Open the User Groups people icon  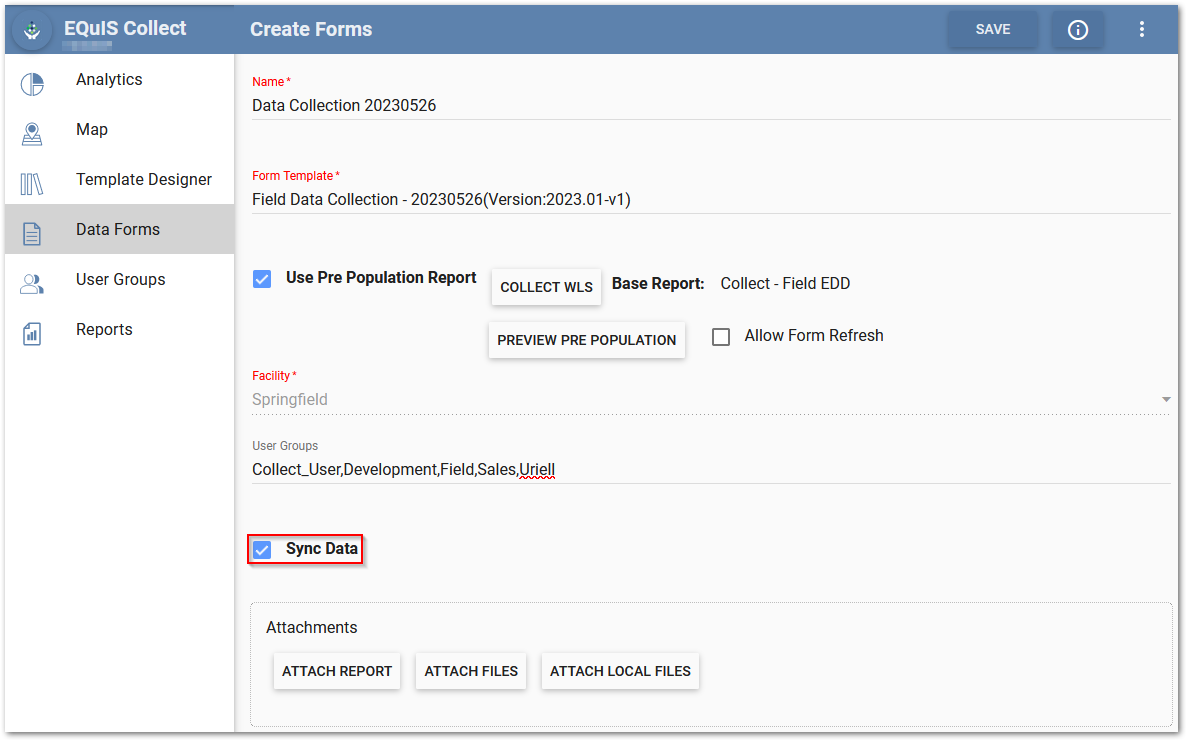coord(32,284)
